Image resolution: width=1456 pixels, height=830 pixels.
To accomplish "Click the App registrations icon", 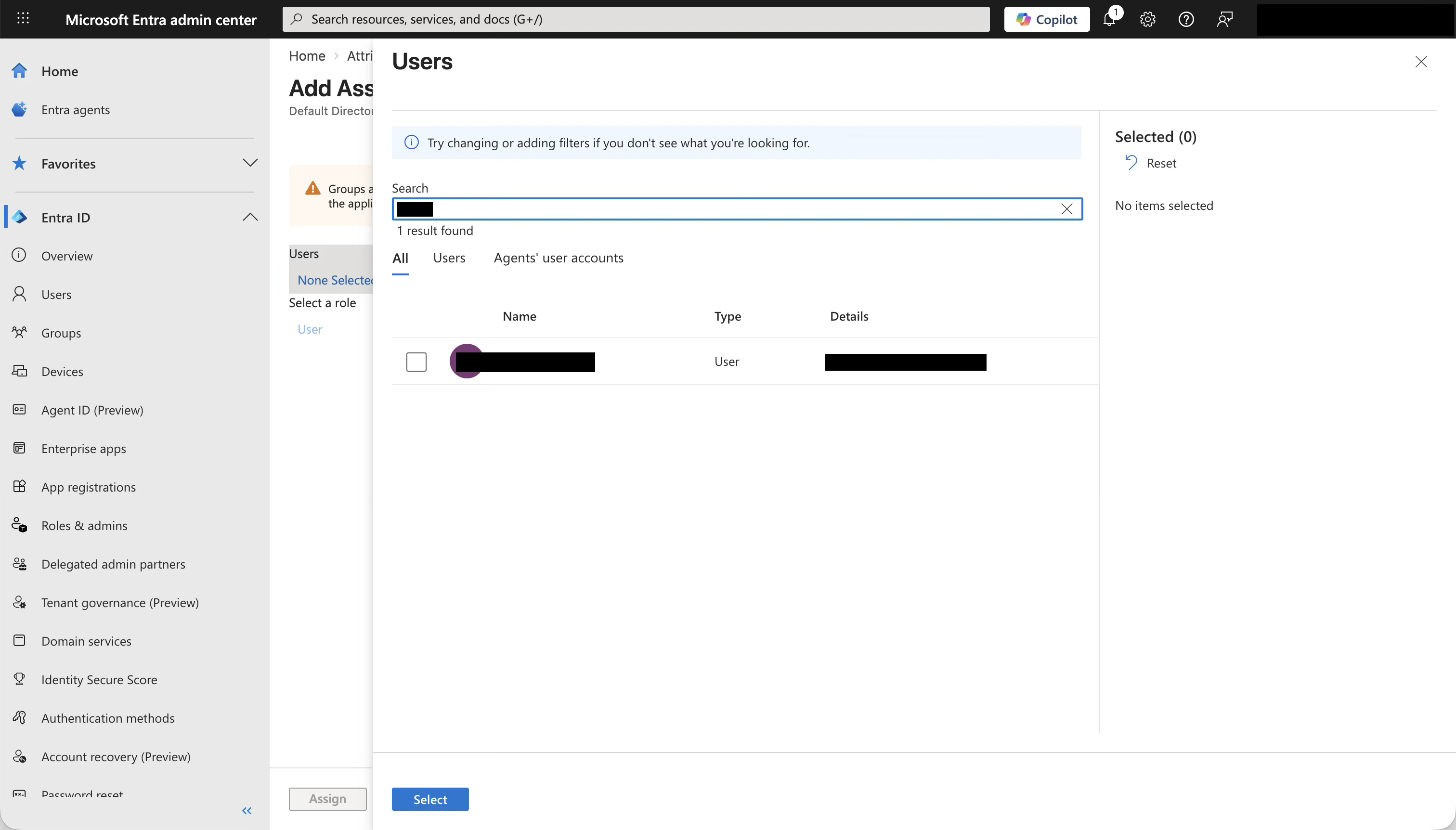I will tap(19, 487).
